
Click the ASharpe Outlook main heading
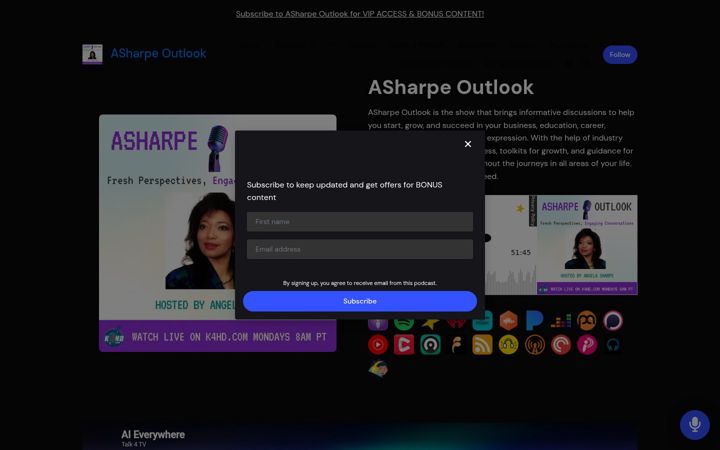pyautogui.click(x=450, y=87)
